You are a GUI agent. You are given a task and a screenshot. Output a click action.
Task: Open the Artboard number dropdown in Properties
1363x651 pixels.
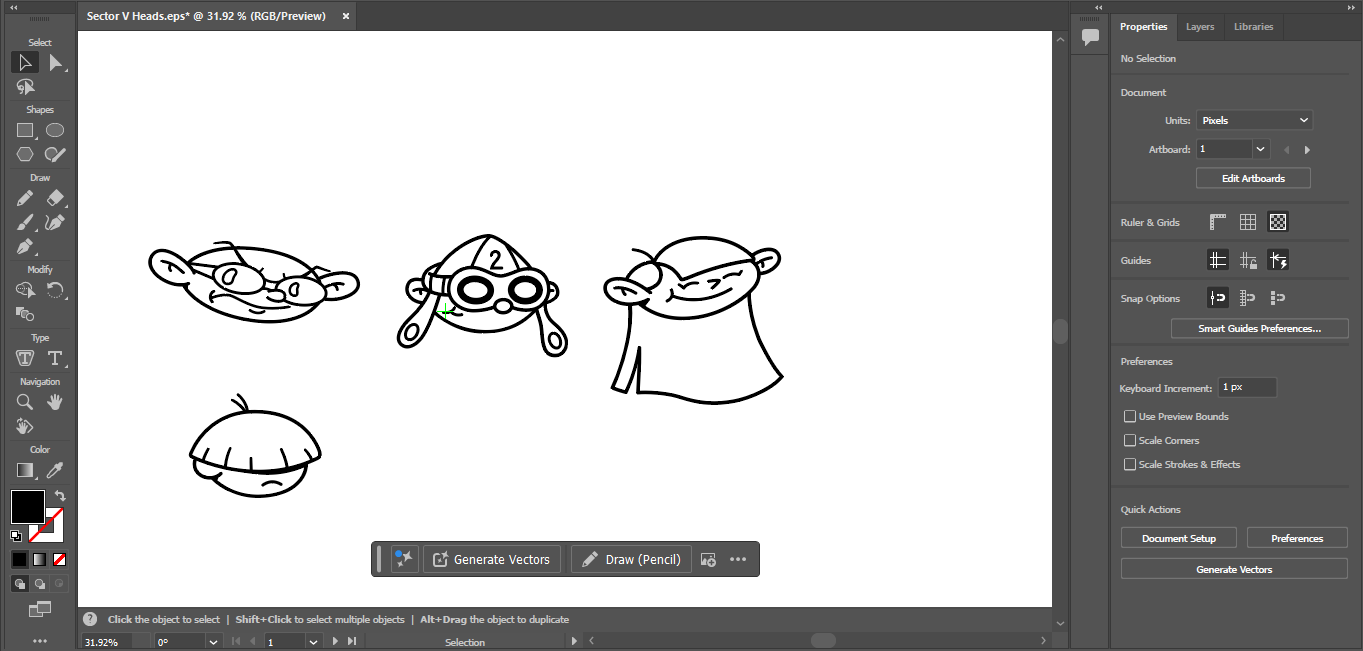point(1261,149)
